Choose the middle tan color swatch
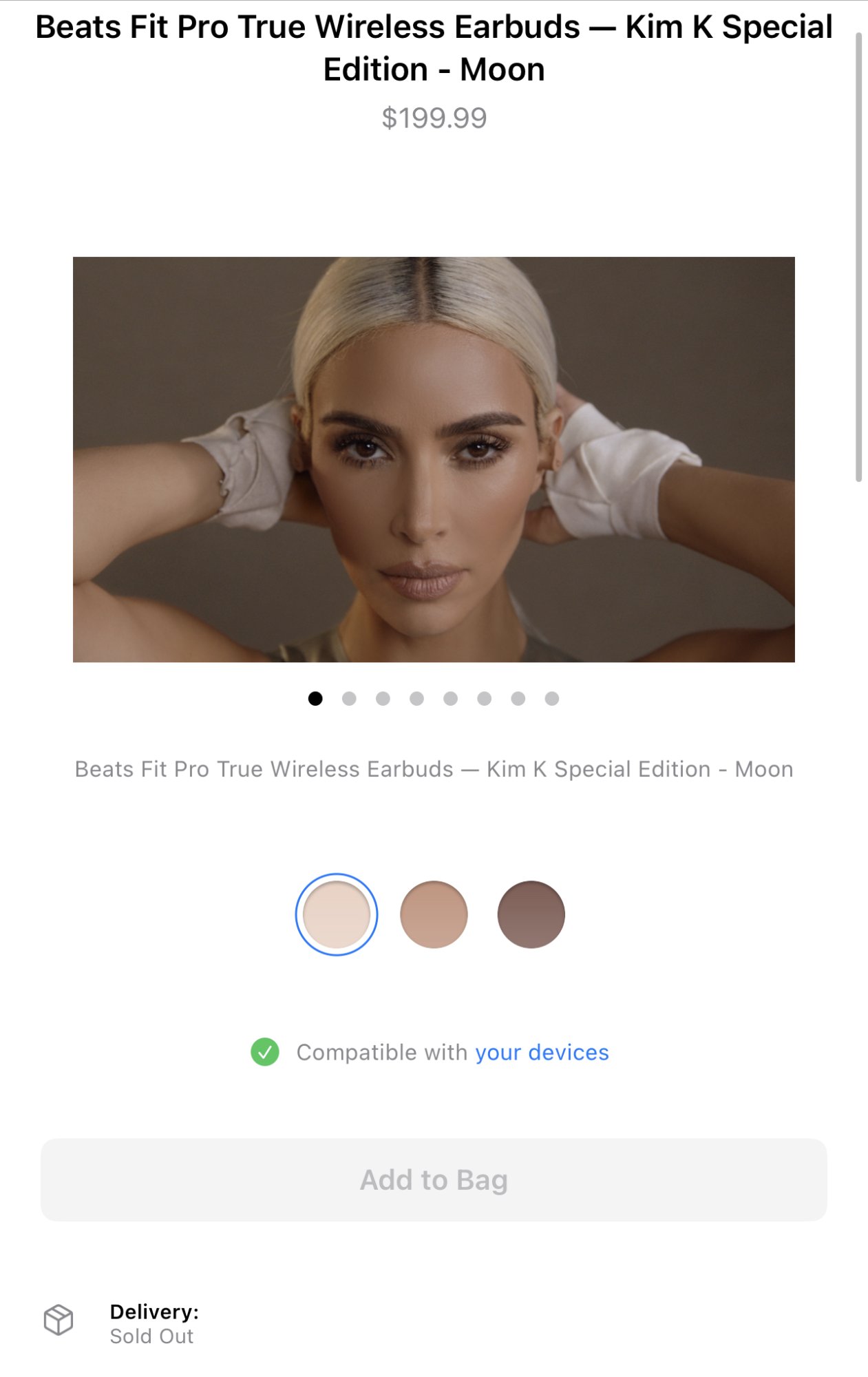 coord(434,914)
